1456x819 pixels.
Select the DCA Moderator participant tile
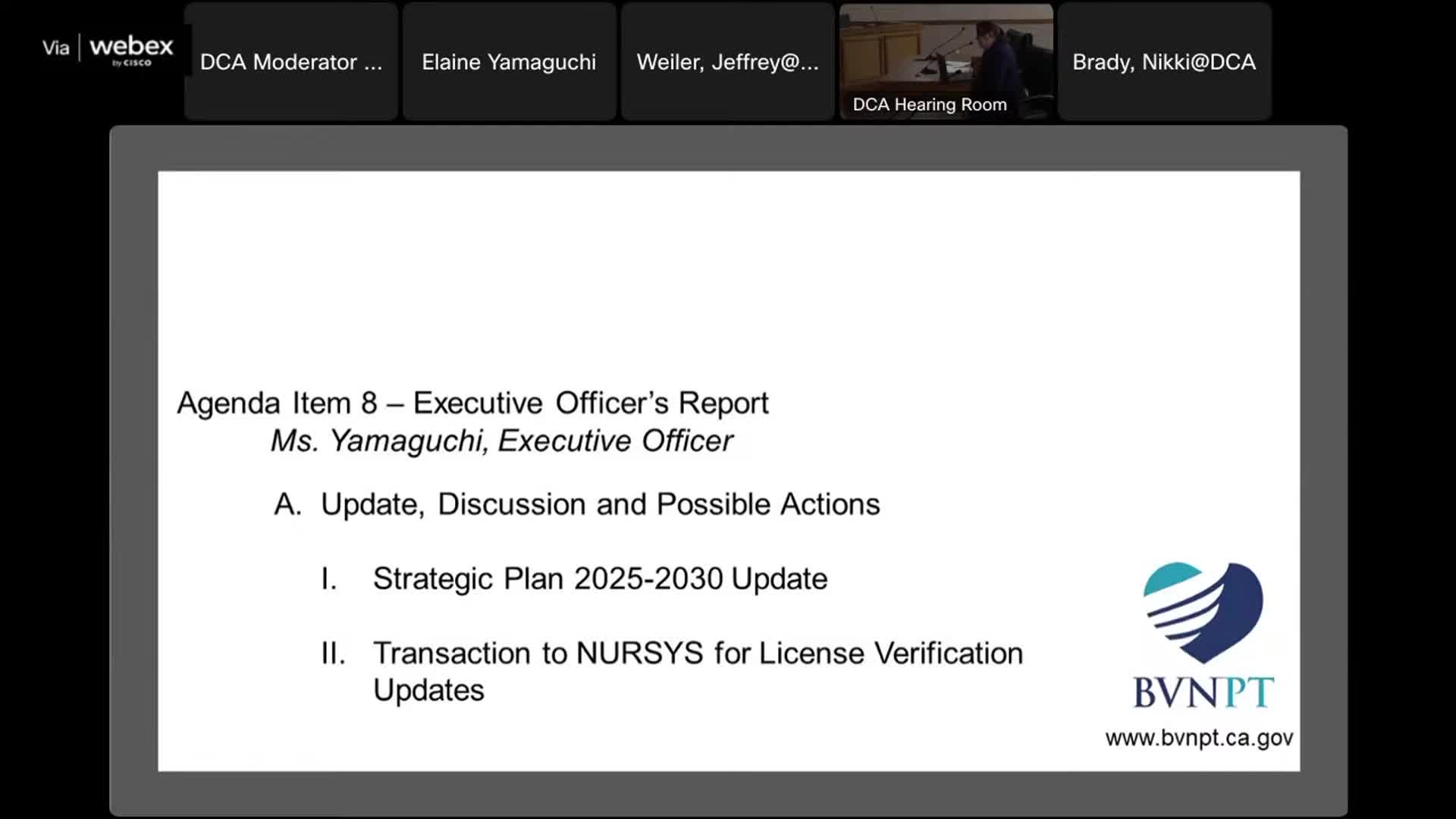pos(291,62)
